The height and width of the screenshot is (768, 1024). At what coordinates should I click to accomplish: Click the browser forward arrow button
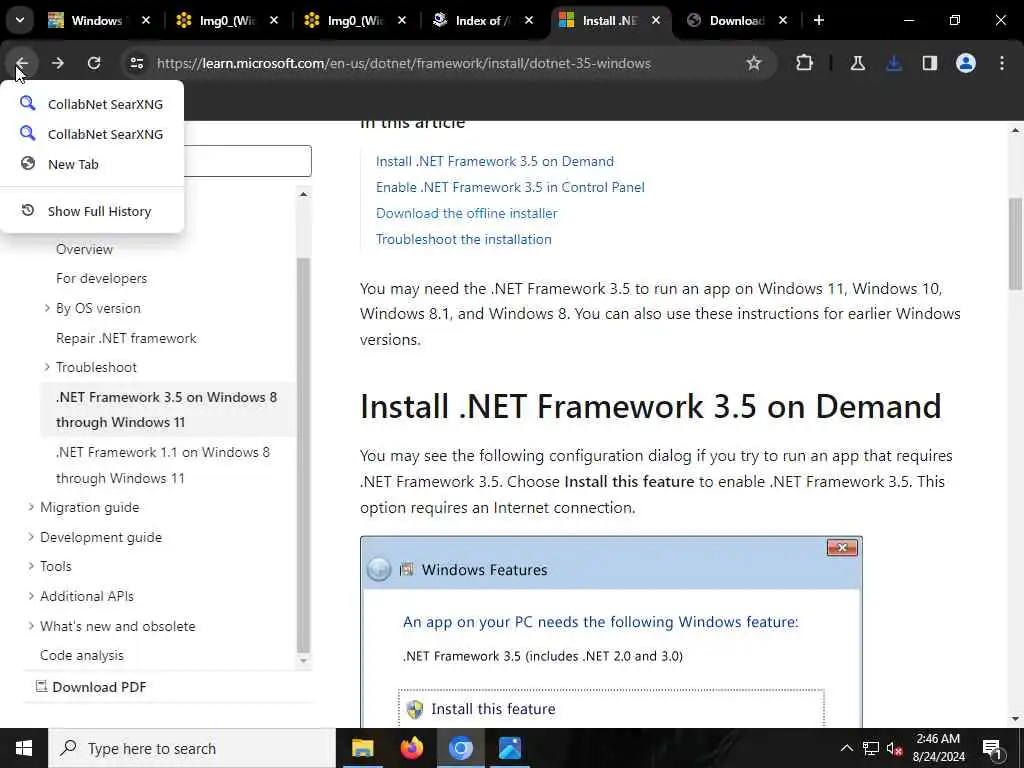pos(58,63)
